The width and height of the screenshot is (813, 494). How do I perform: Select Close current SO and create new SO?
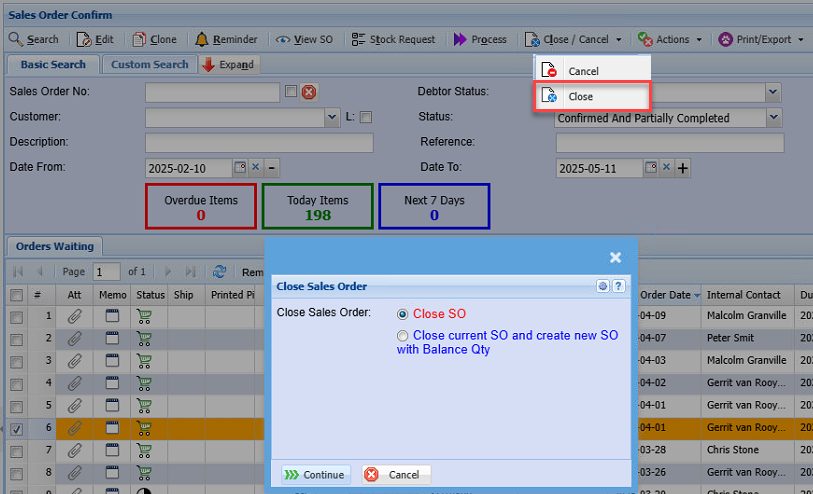click(x=402, y=336)
